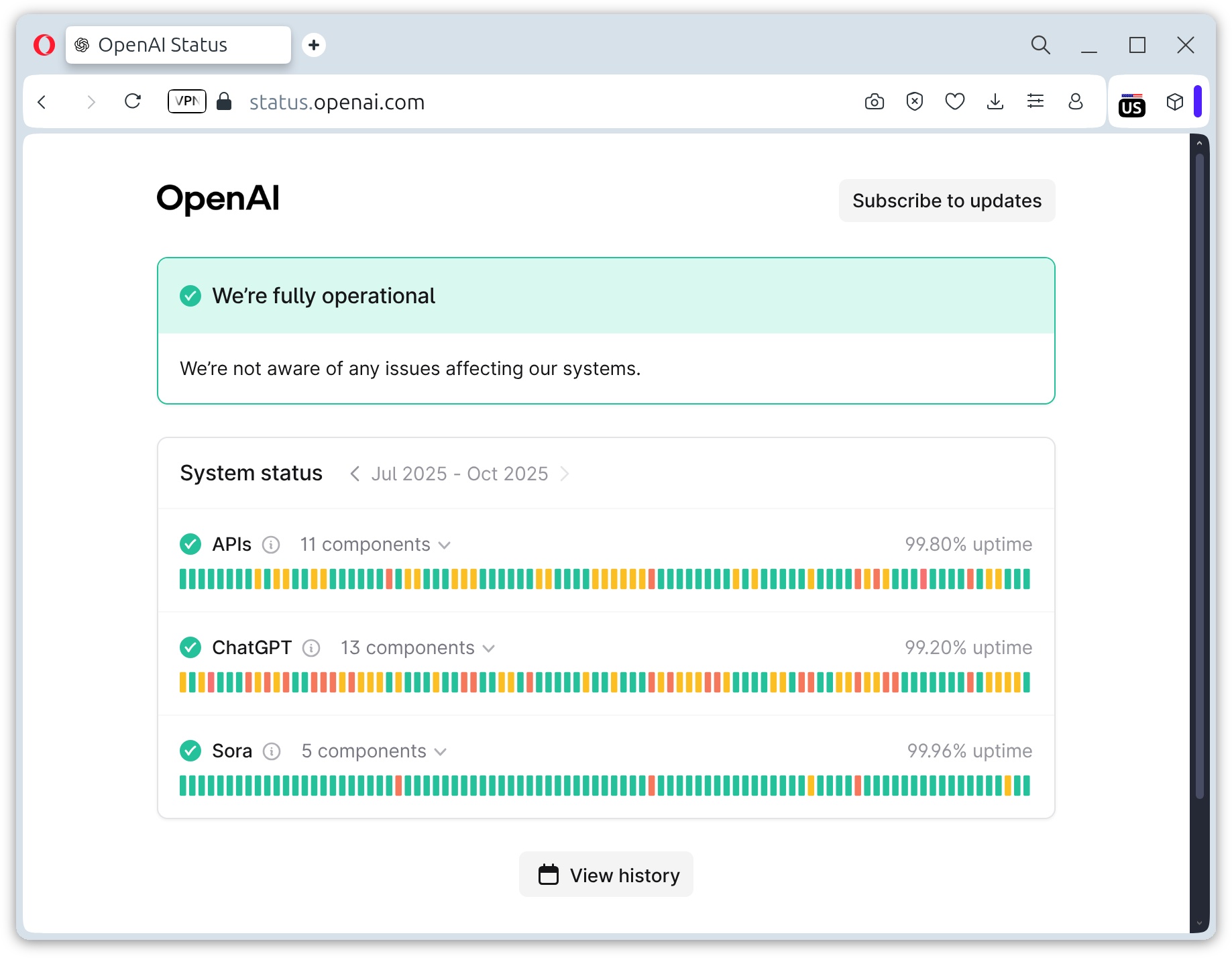
Task: Click a segment on the ChatGPT uptime bar
Action: pos(604,682)
